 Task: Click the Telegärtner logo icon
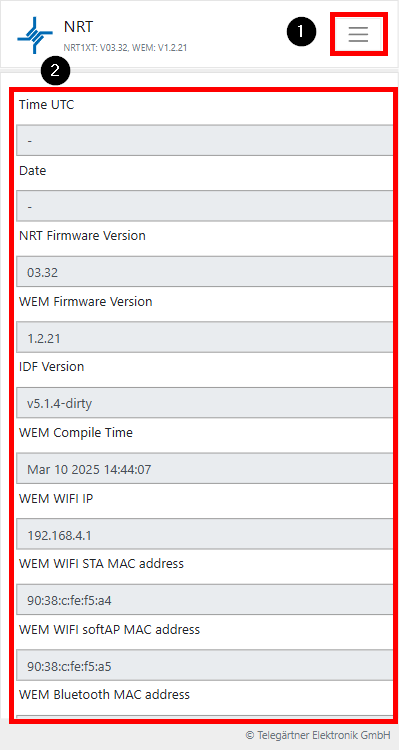pos(35,35)
